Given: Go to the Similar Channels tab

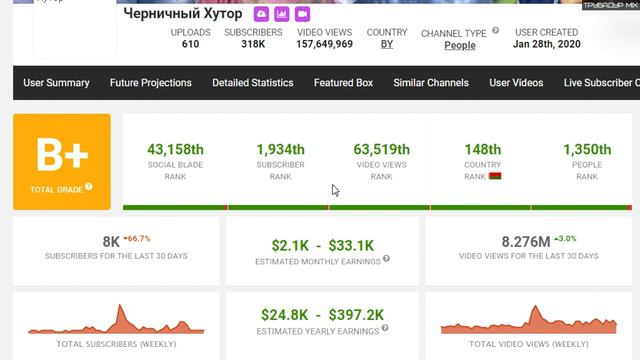Looking at the screenshot, I should click(431, 83).
